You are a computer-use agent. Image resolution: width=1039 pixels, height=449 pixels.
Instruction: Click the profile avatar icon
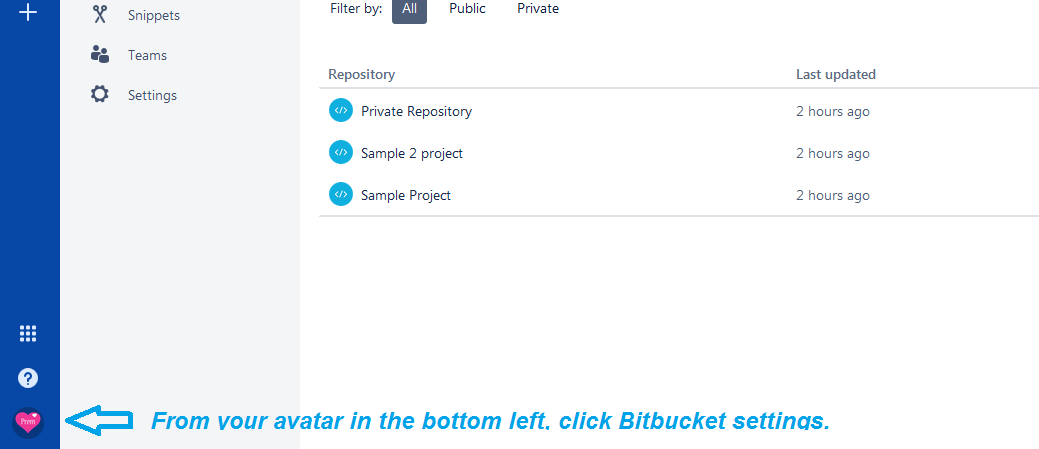coord(28,422)
